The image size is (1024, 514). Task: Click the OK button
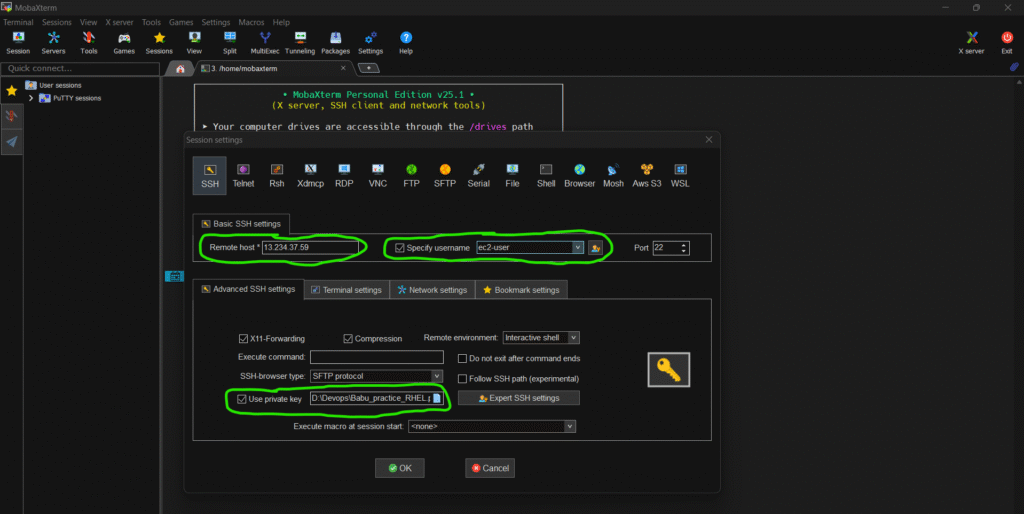400,468
